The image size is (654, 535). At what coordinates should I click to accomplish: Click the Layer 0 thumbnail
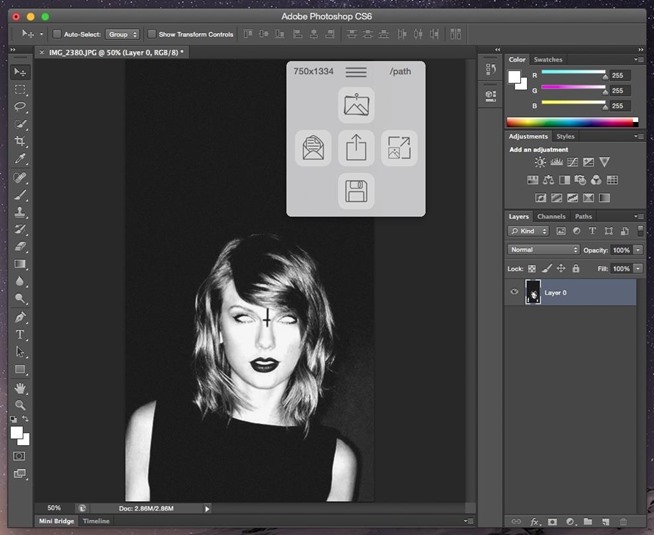pos(533,292)
